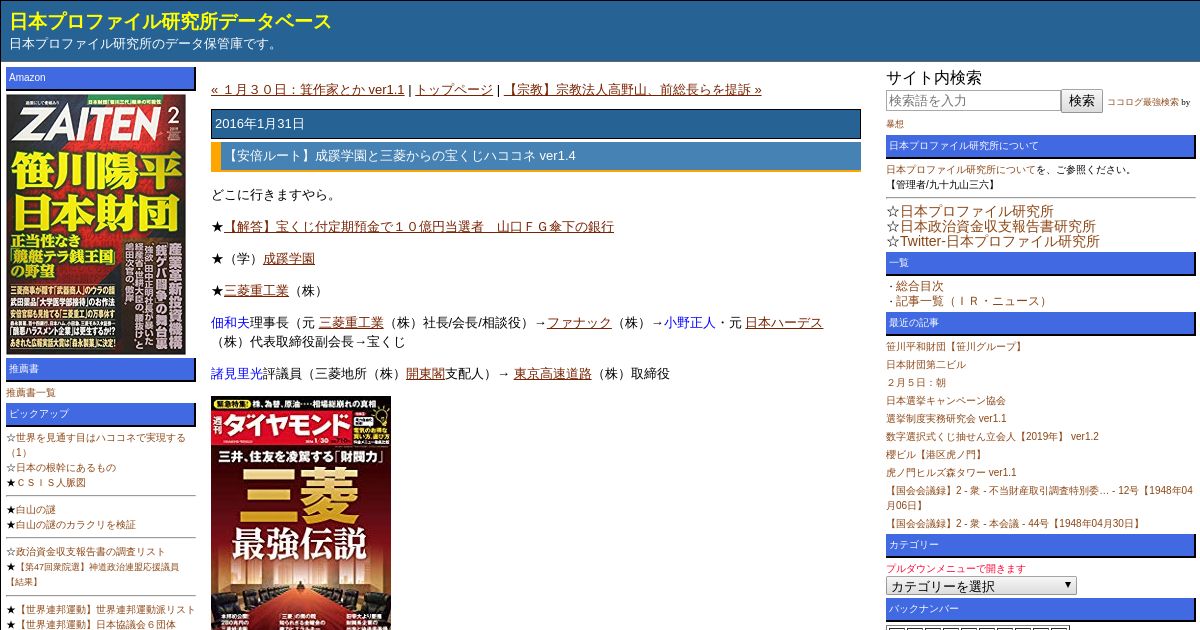Open recent article 2月5日:朝
Screen dimensions: 1200x630
916,383
